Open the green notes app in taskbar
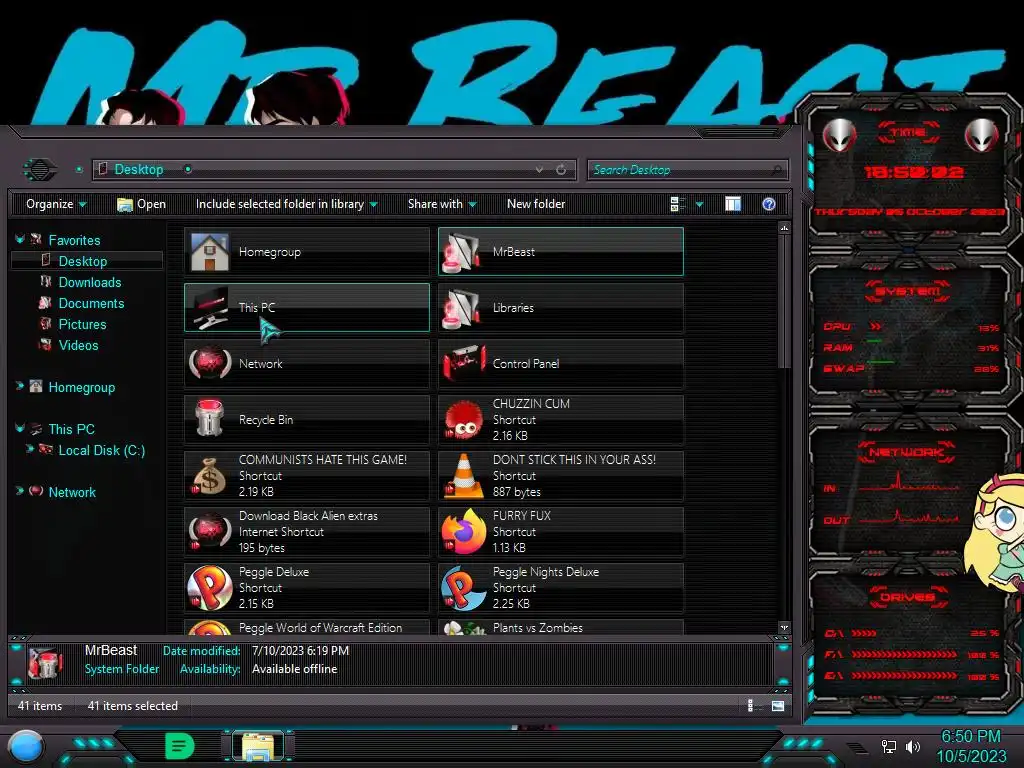 click(x=180, y=746)
